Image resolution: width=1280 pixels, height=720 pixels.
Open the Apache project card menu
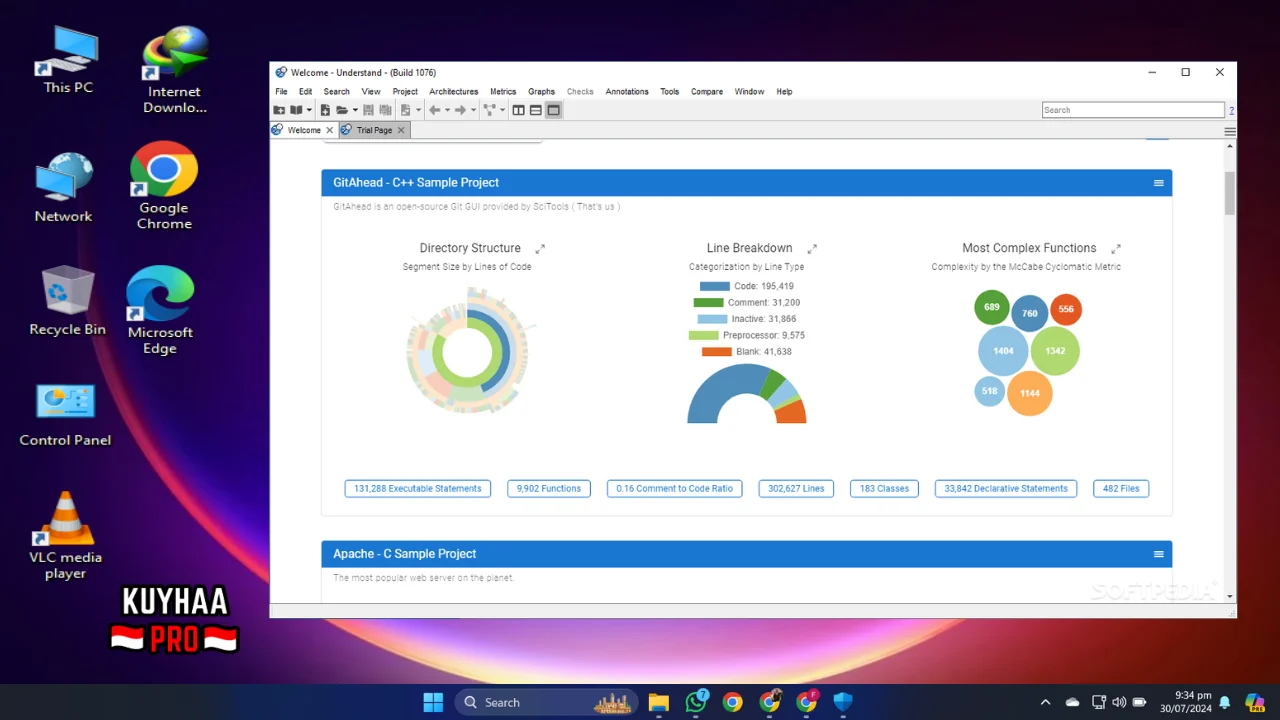coord(1158,554)
